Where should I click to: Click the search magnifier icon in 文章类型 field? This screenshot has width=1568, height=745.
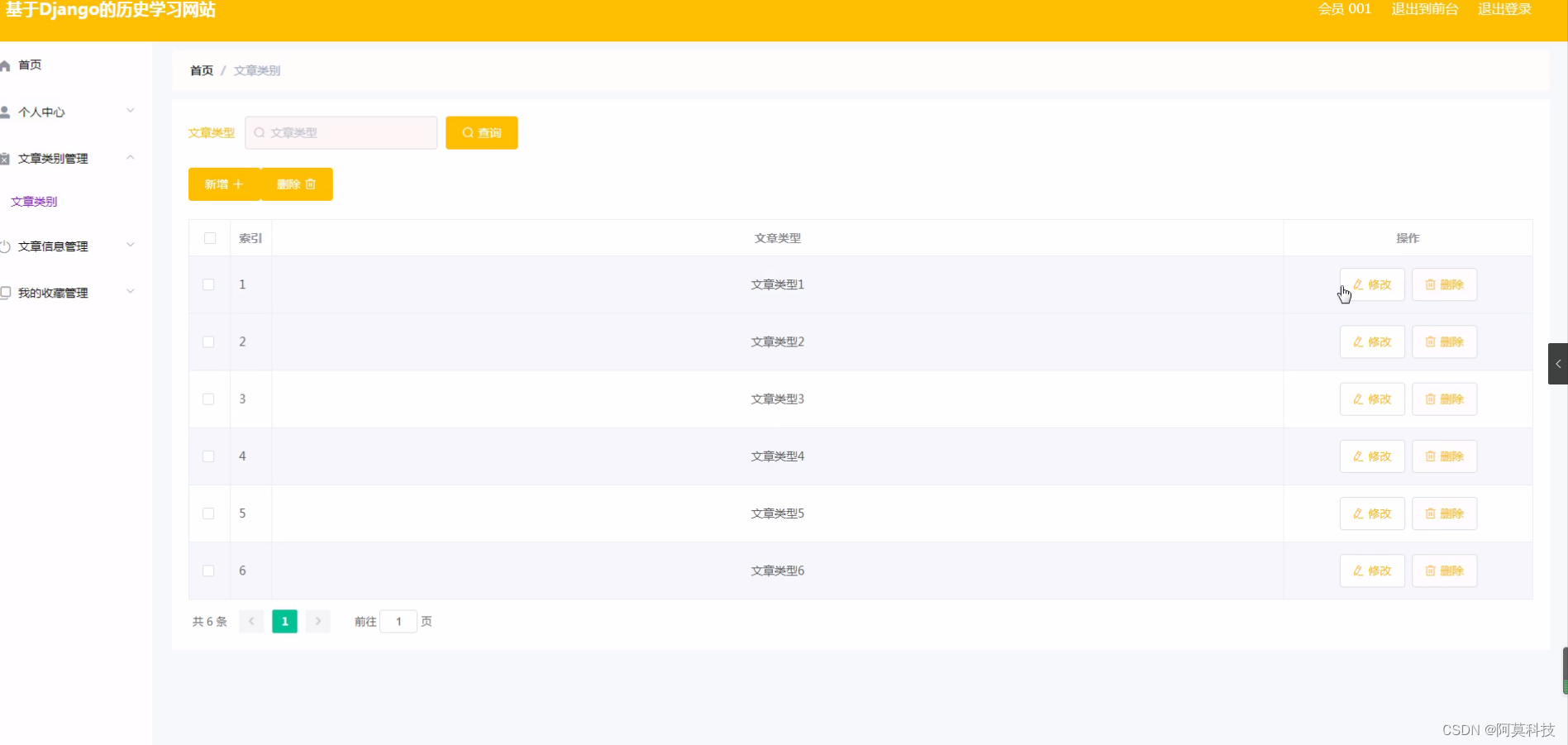tap(260, 132)
